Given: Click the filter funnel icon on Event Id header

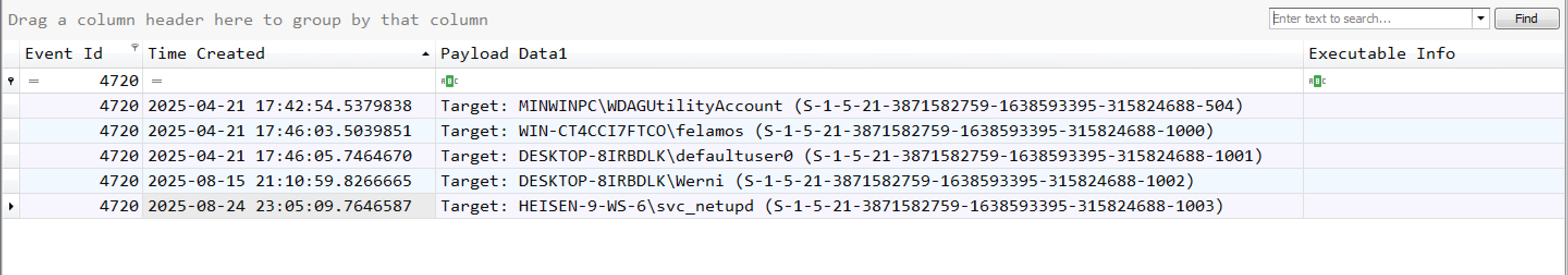Looking at the screenshot, I should click(x=134, y=47).
